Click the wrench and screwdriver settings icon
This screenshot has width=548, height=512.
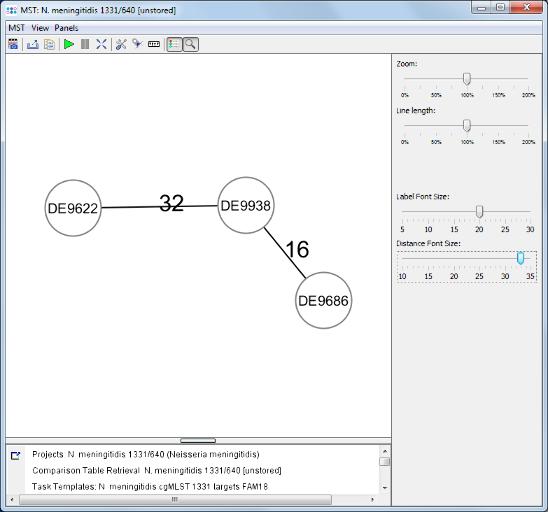pos(121,44)
